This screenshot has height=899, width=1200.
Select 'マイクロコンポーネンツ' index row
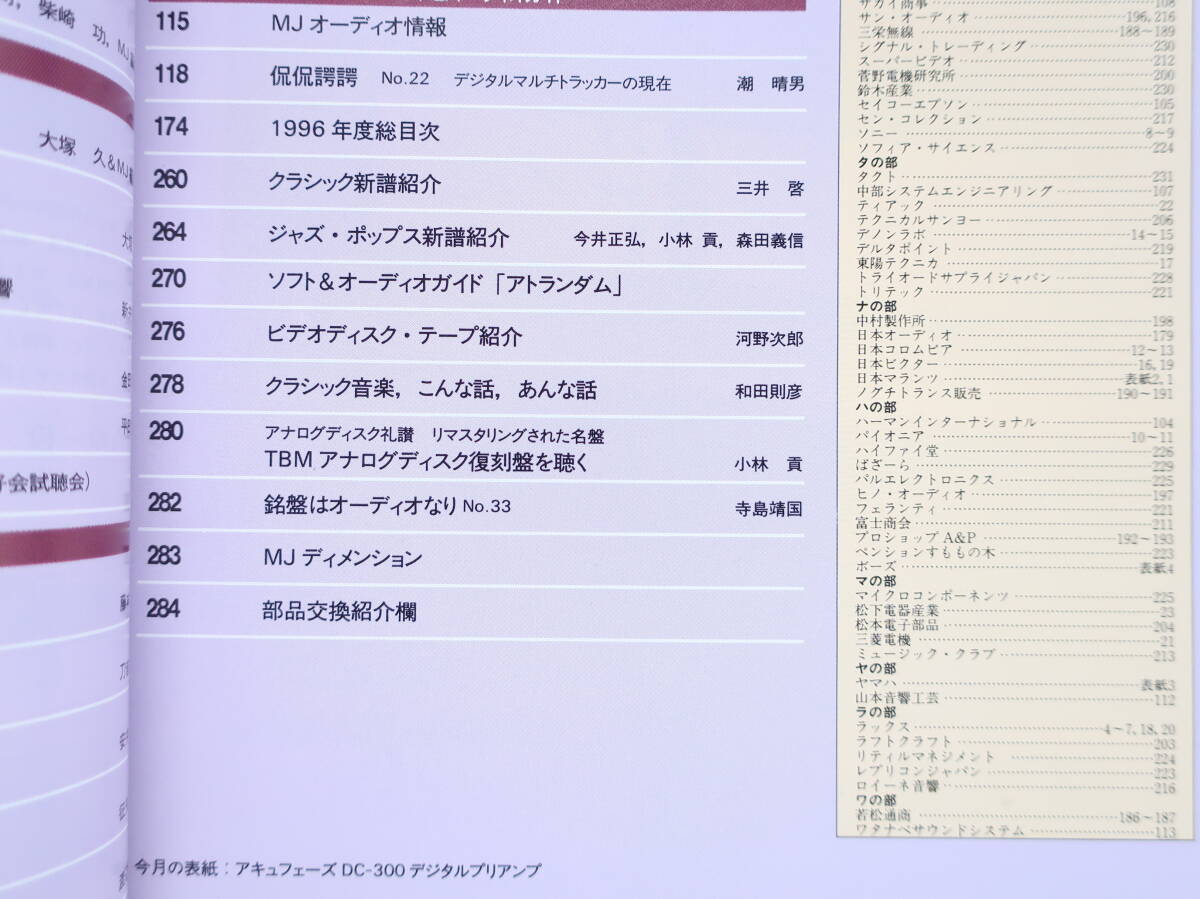tap(1016, 596)
